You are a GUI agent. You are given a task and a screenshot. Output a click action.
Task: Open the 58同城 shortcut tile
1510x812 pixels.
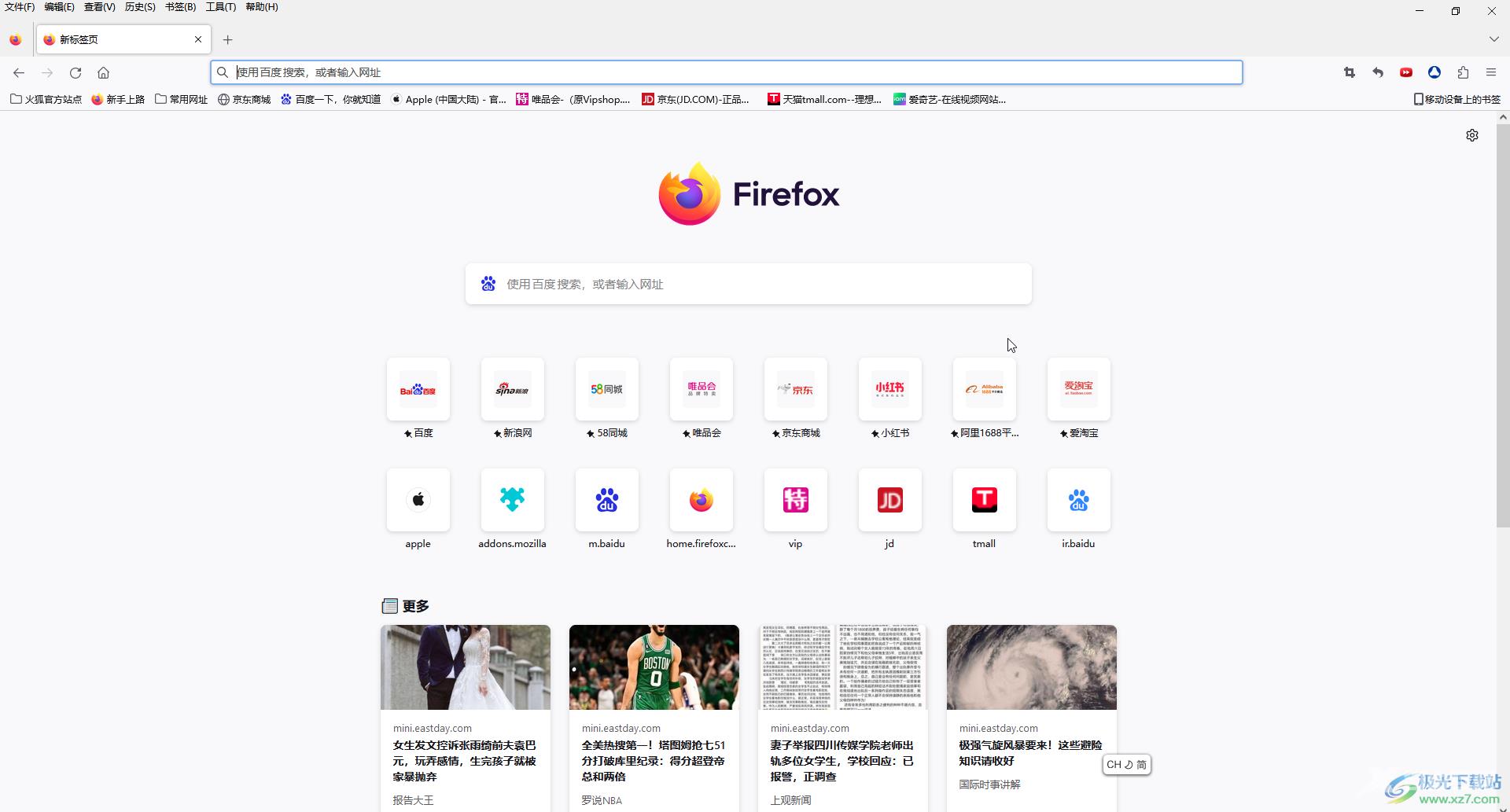607,389
